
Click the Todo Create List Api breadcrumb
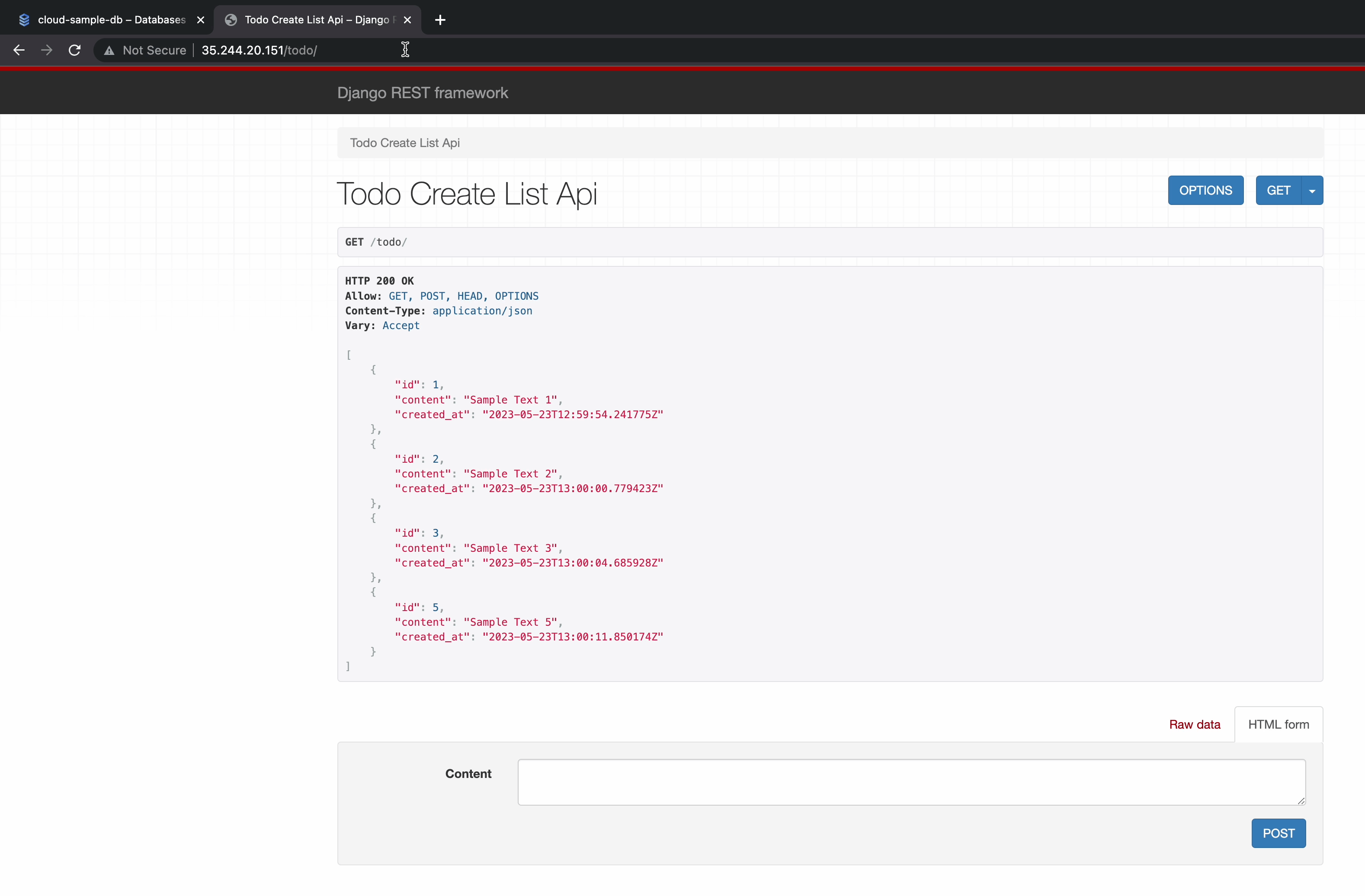pos(405,143)
